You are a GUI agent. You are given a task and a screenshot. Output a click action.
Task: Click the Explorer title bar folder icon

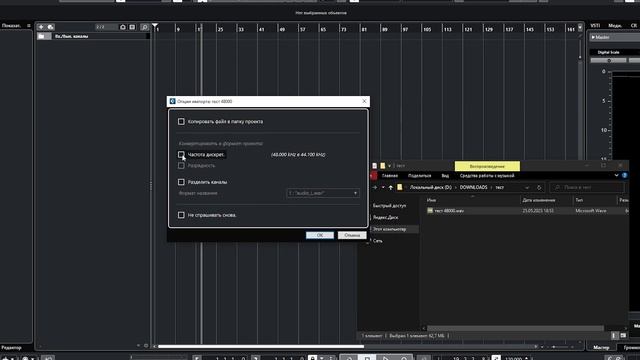(x=382, y=166)
